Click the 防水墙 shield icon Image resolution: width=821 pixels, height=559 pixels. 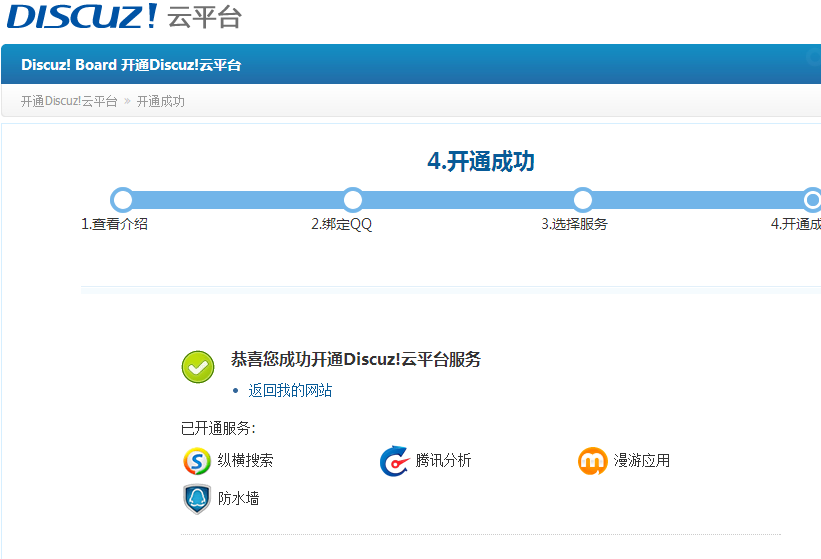pyautogui.click(x=197, y=499)
